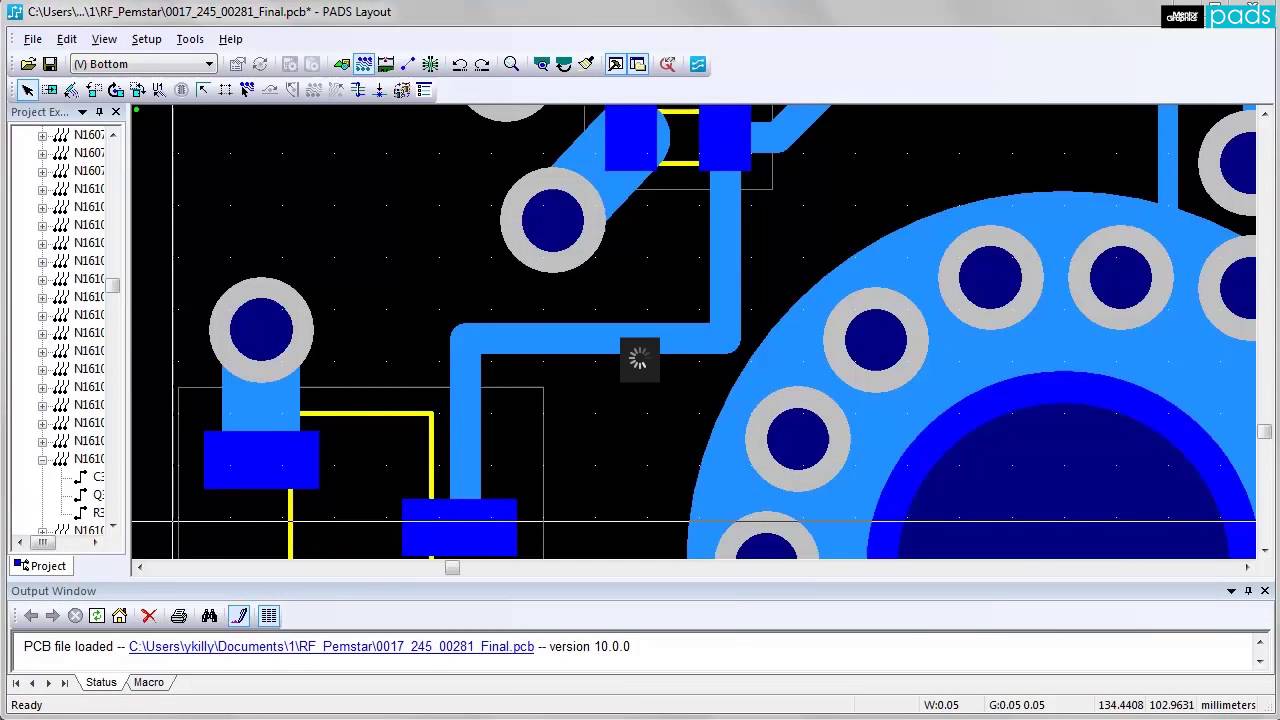The width and height of the screenshot is (1280, 720).
Task: Select the C3 pin item in the tree
Action: (90, 477)
